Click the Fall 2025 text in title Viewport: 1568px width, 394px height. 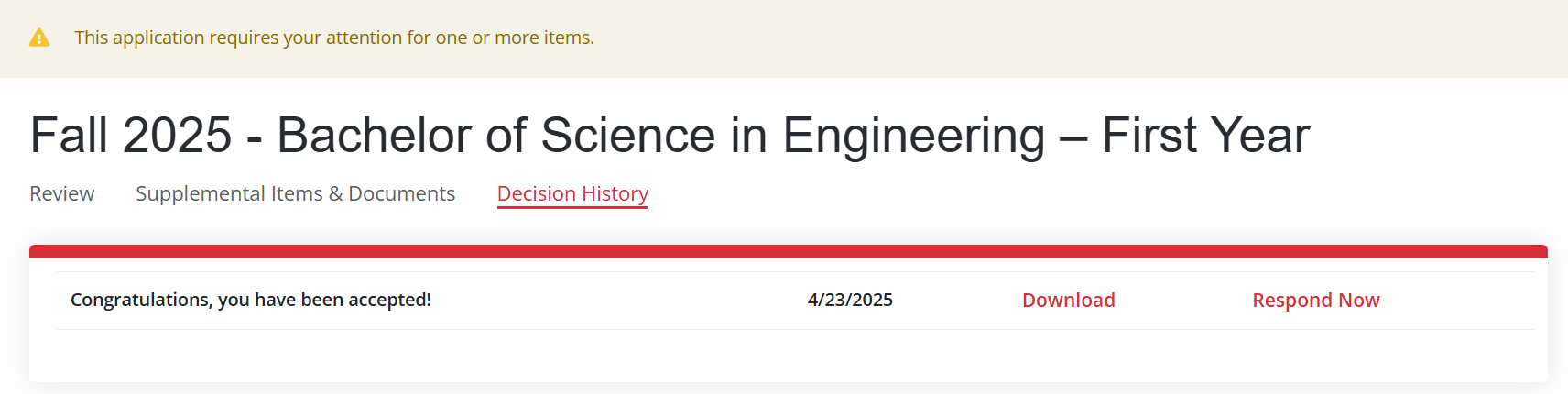[x=131, y=135]
